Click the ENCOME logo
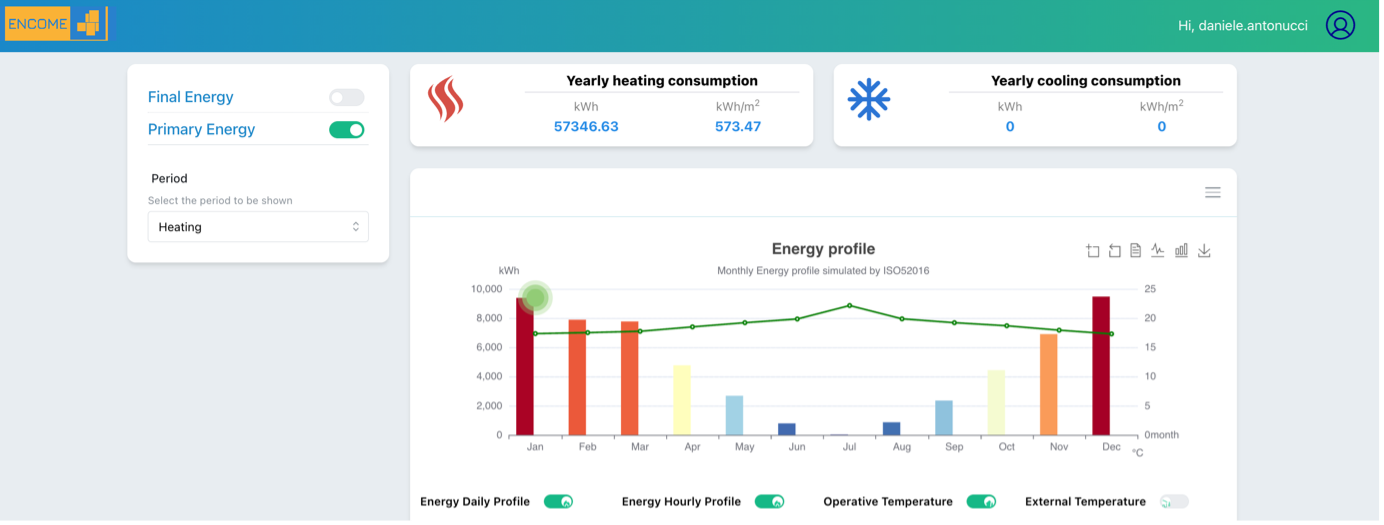The width and height of the screenshot is (1384, 525). pyautogui.click(x=57, y=24)
